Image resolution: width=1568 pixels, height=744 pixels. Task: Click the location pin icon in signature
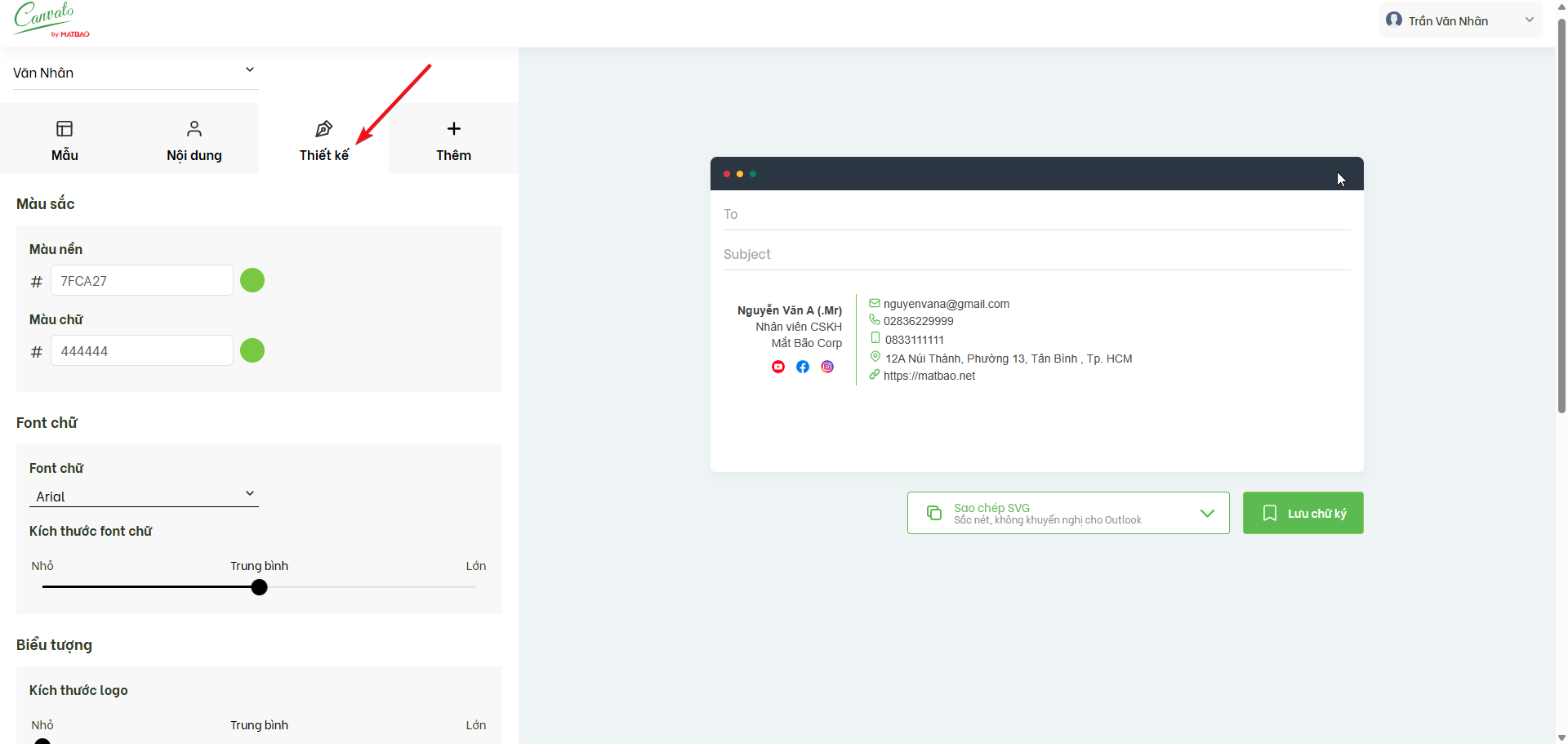point(875,357)
